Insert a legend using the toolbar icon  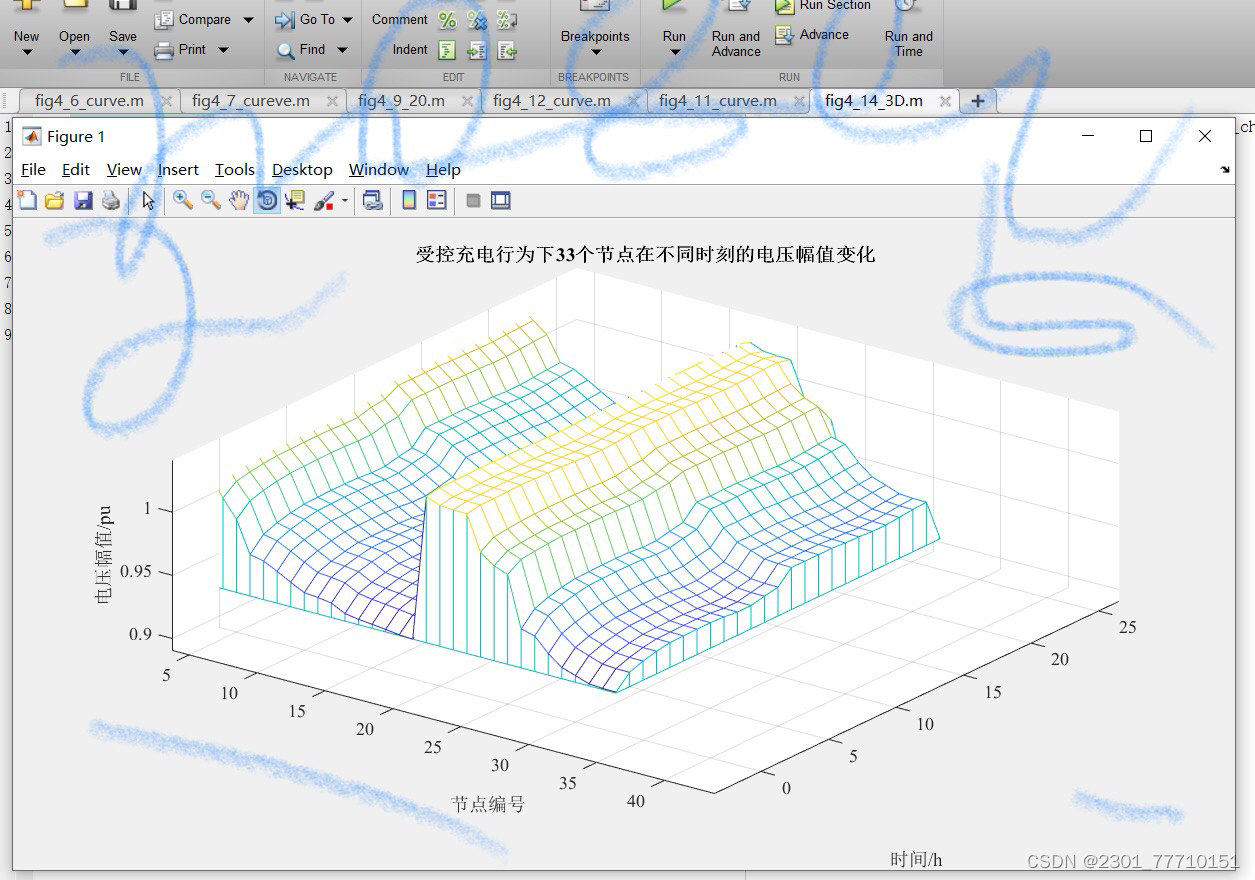coord(437,201)
